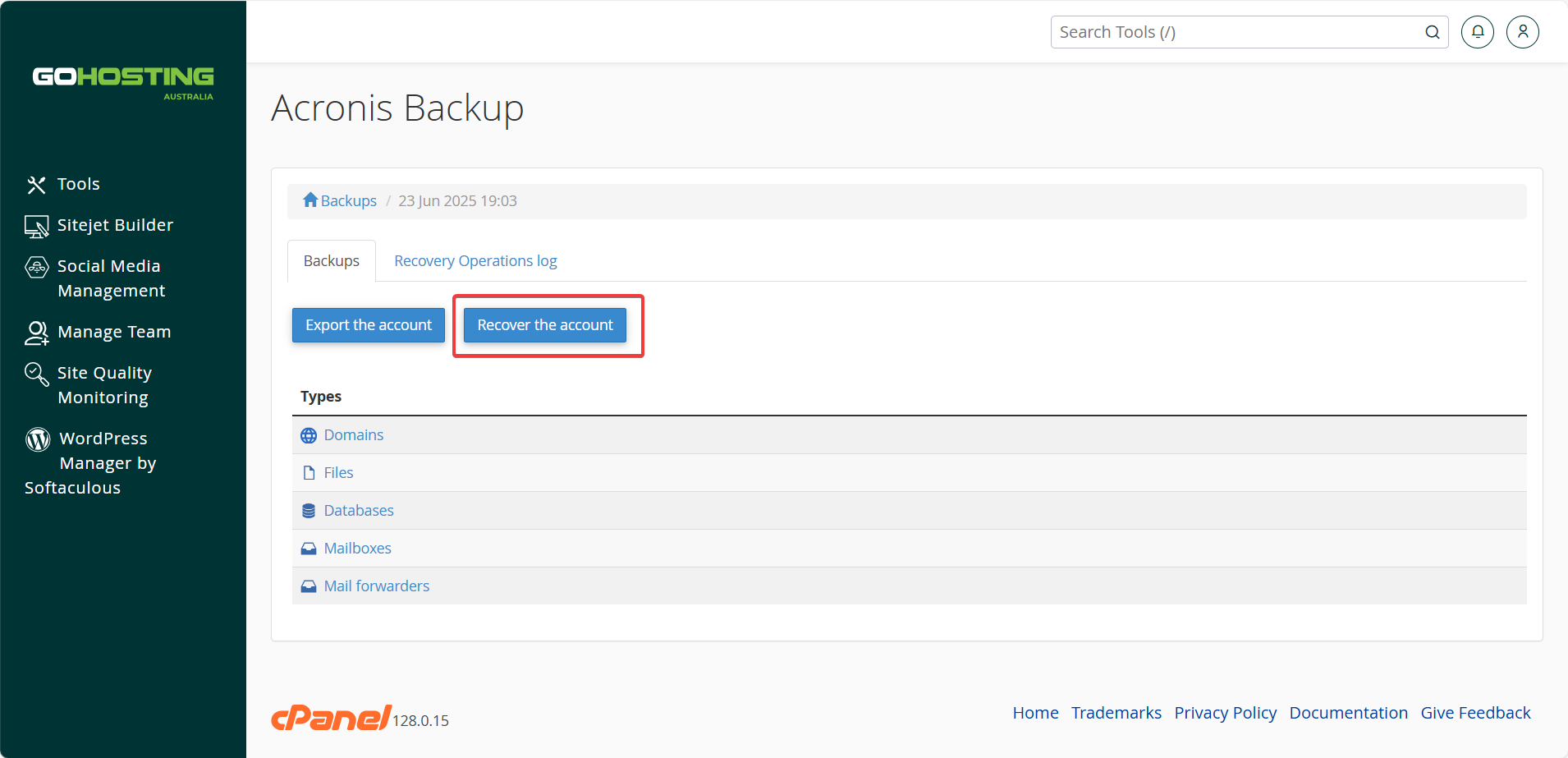The height and width of the screenshot is (758, 1568).
Task: Click the Tools wrench icon in sidebar
Action: click(36, 185)
